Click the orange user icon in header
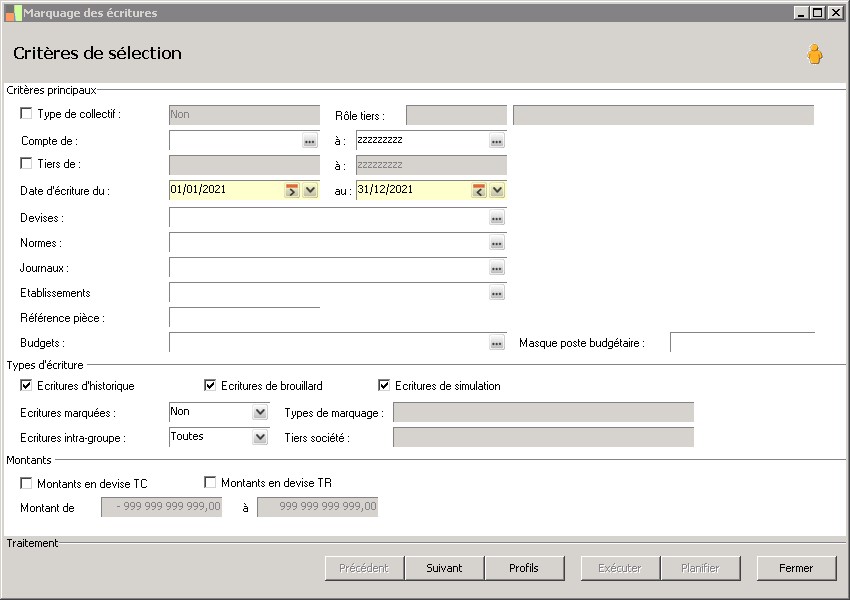This screenshot has height=600, width=850. tap(814, 55)
